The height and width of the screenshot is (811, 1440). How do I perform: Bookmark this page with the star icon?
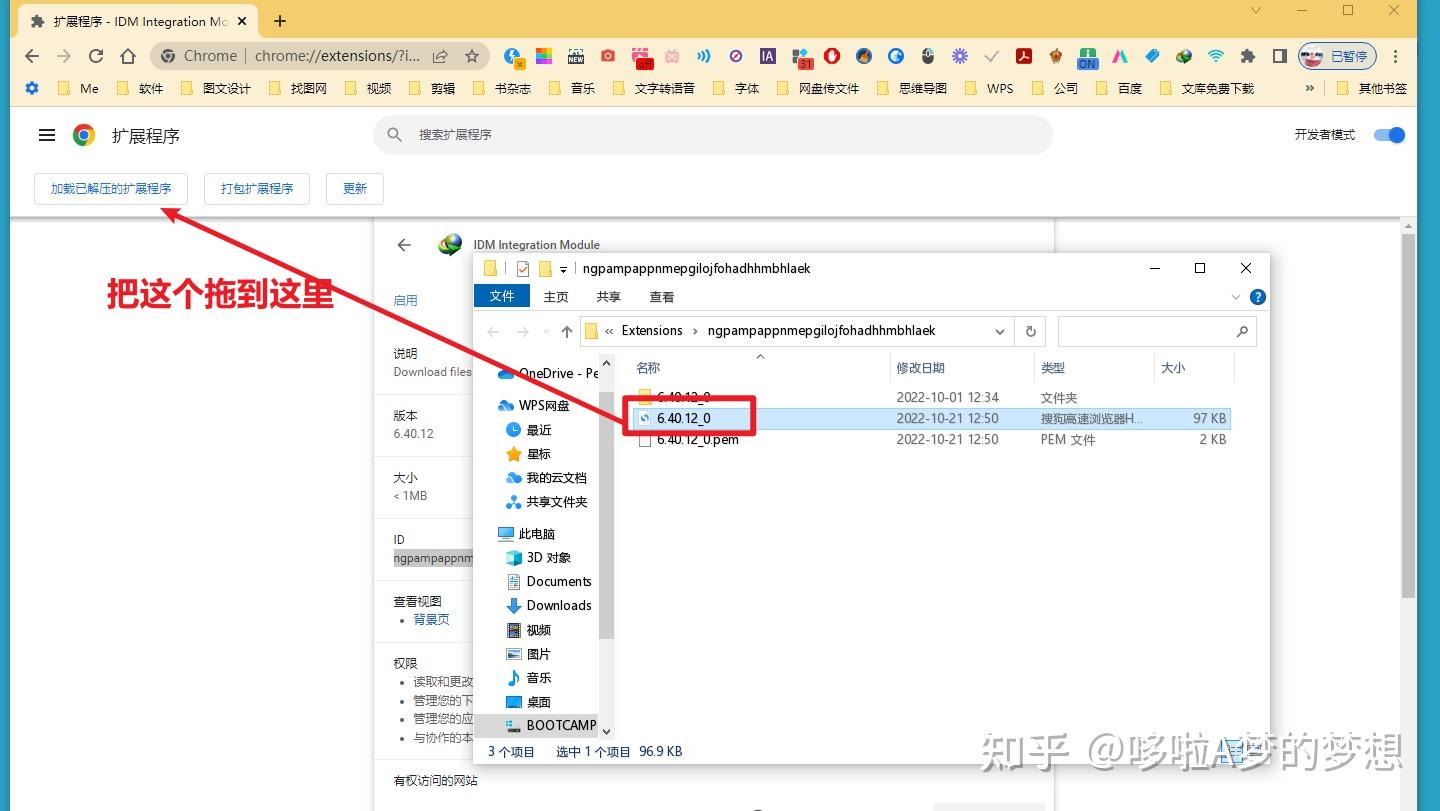[472, 56]
